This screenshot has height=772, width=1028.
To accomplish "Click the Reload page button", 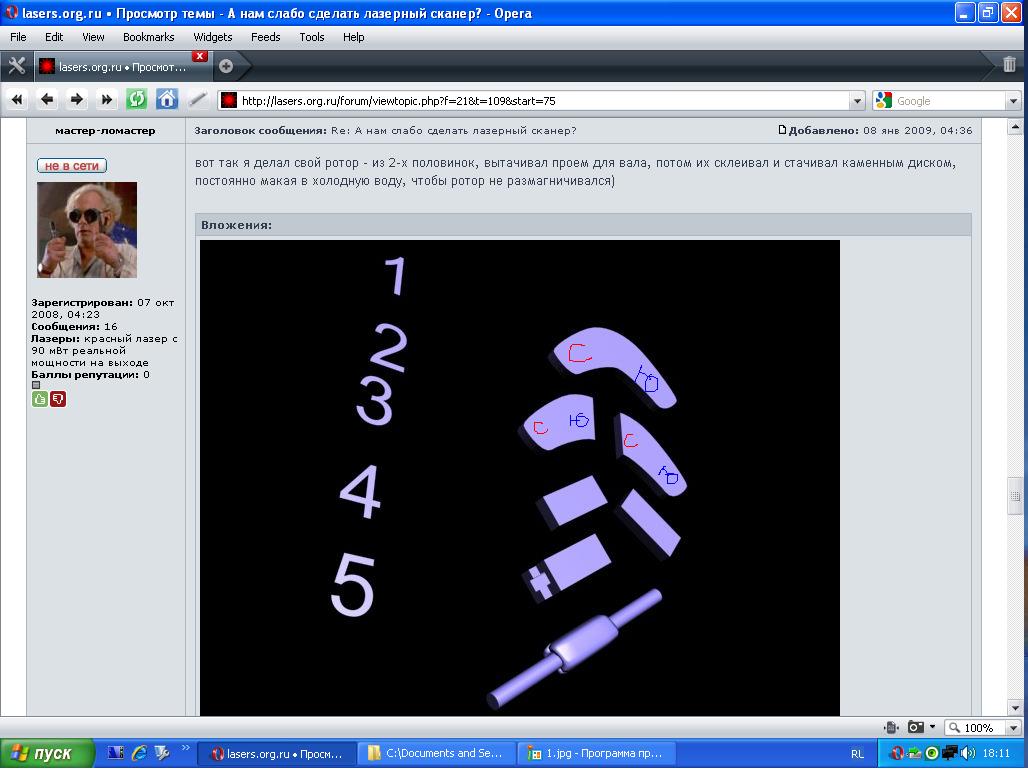I will click(x=137, y=99).
